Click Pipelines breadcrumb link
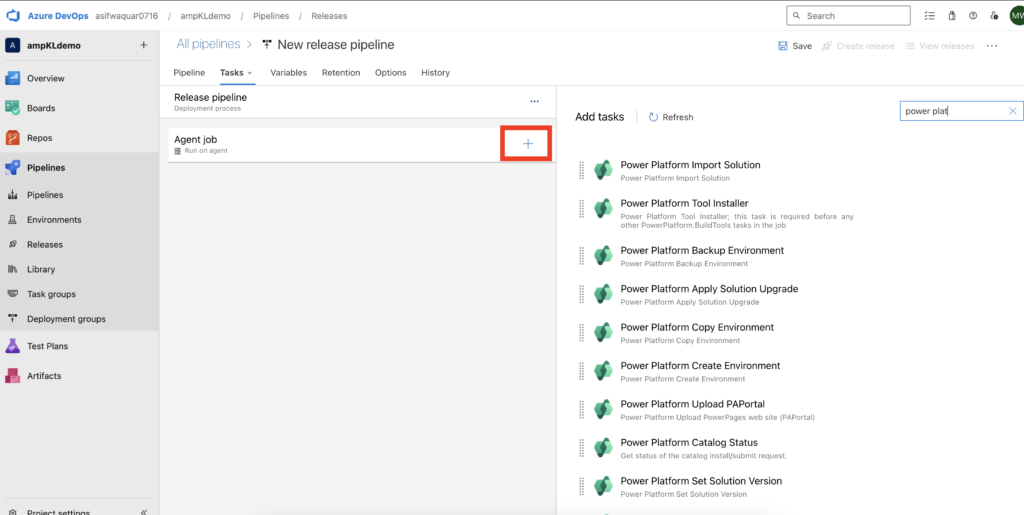The width and height of the screenshot is (1024, 515). coord(271,16)
